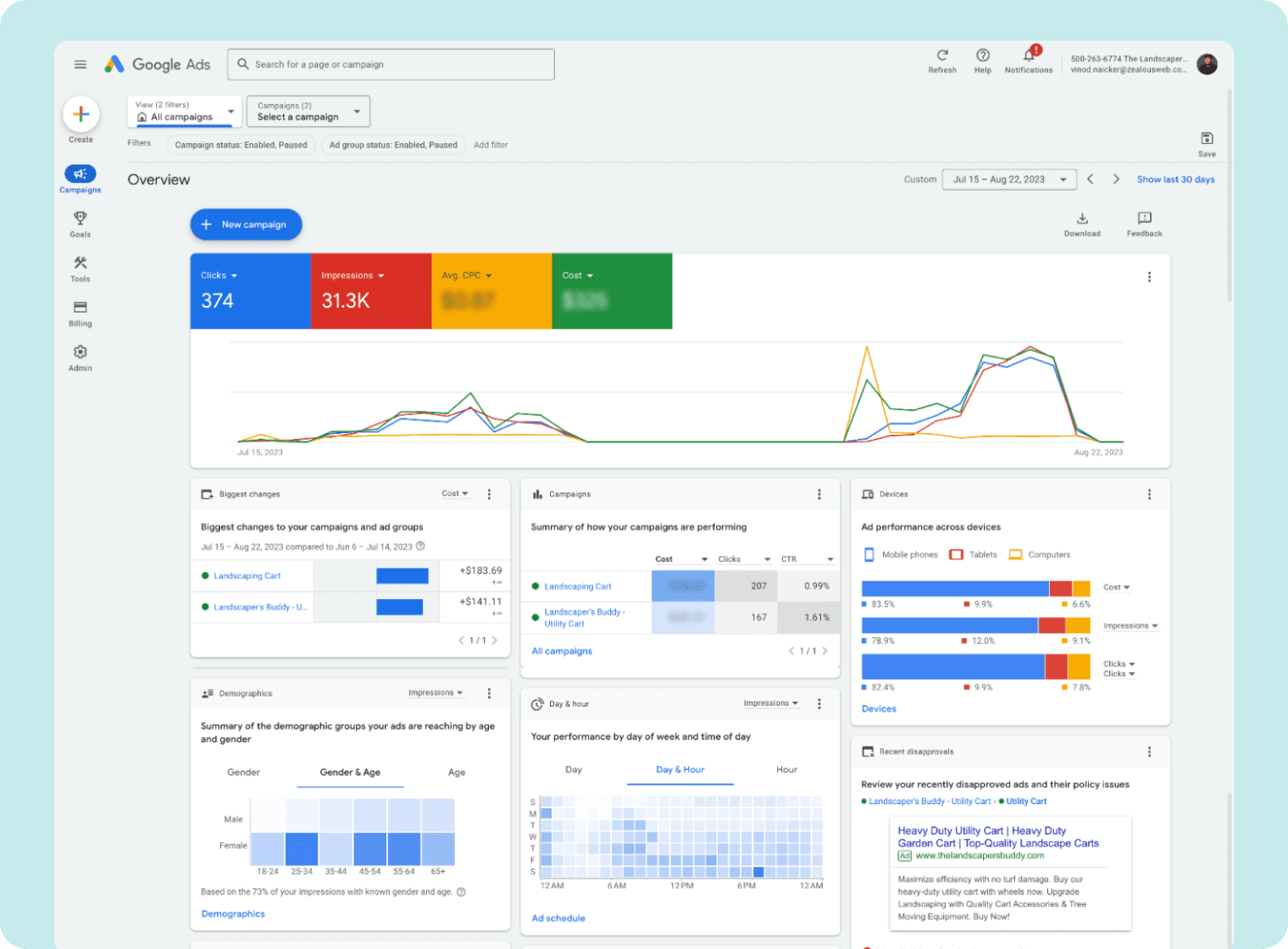This screenshot has height=949, width=1288.
Task: Click the New campaign button
Action: (246, 224)
